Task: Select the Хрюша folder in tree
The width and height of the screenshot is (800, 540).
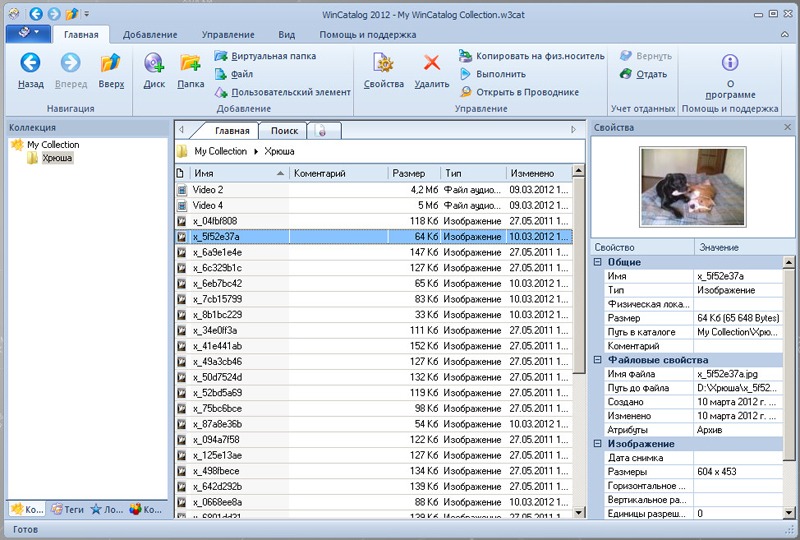Action: pyautogui.click(x=57, y=158)
